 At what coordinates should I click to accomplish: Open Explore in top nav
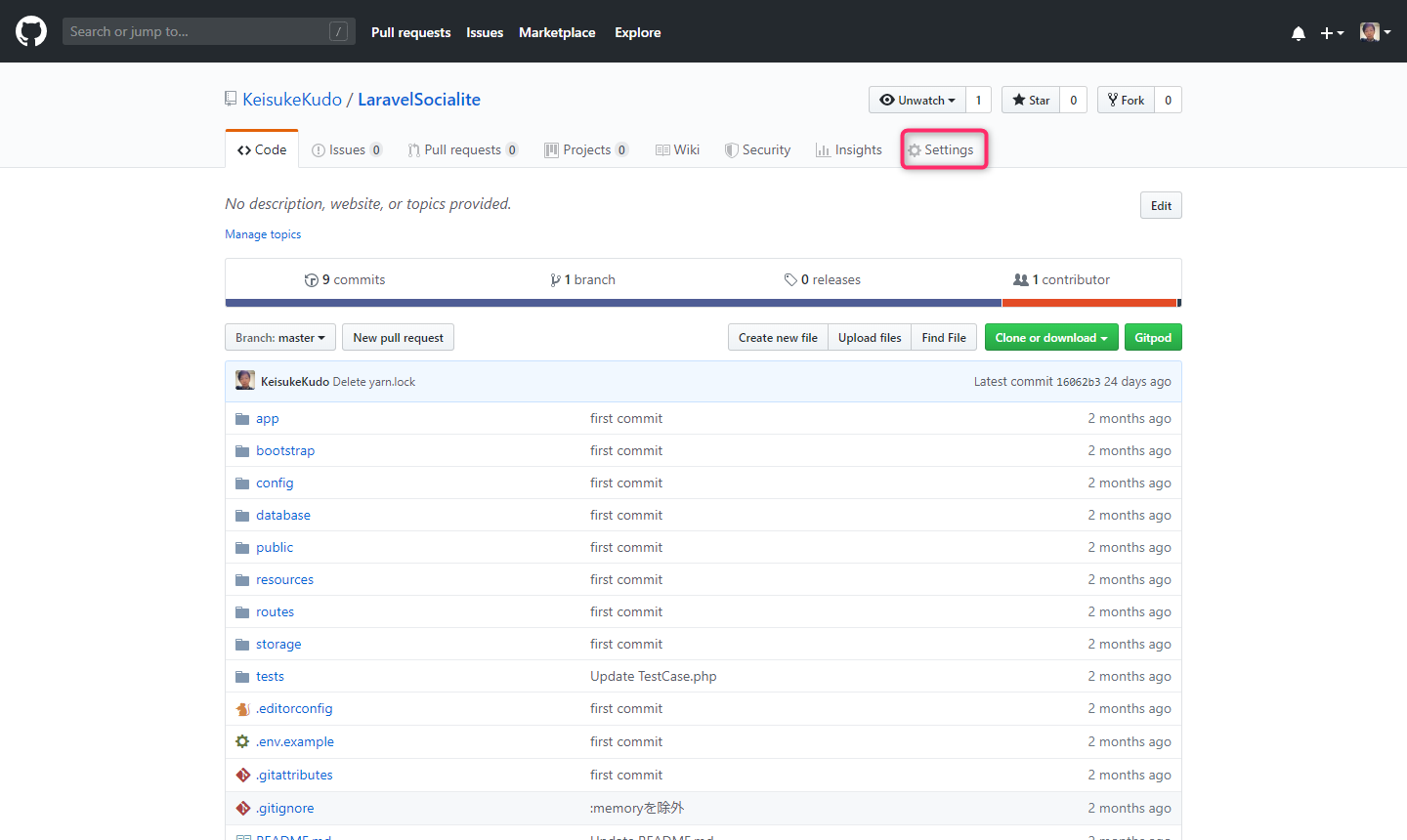638,32
